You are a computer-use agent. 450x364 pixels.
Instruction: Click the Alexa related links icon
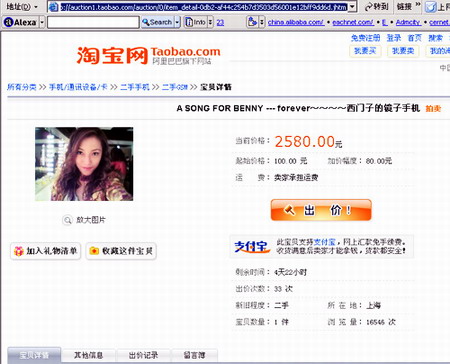tap(252, 22)
